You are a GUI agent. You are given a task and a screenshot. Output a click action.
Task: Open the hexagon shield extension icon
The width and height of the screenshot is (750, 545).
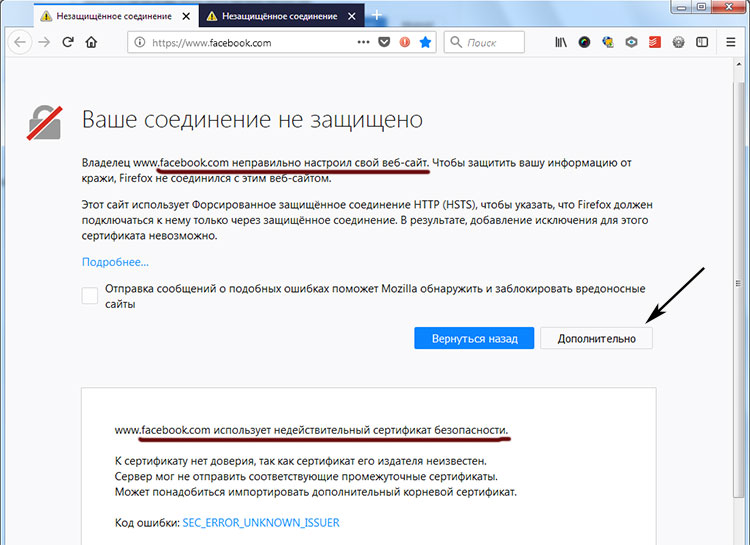[x=631, y=43]
